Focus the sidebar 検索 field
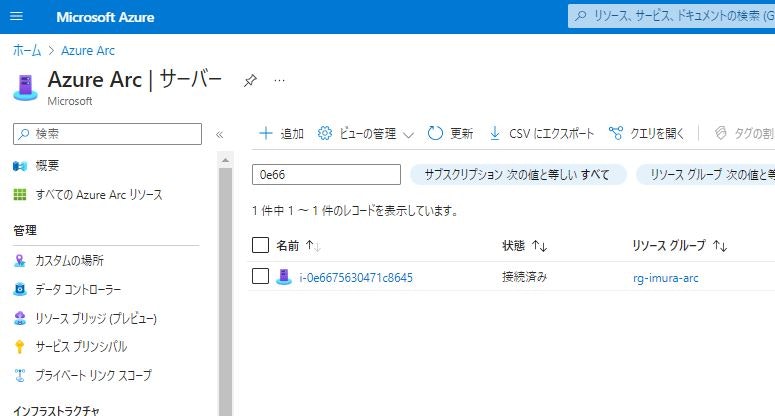The width and height of the screenshot is (775, 416). tap(107, 134)
